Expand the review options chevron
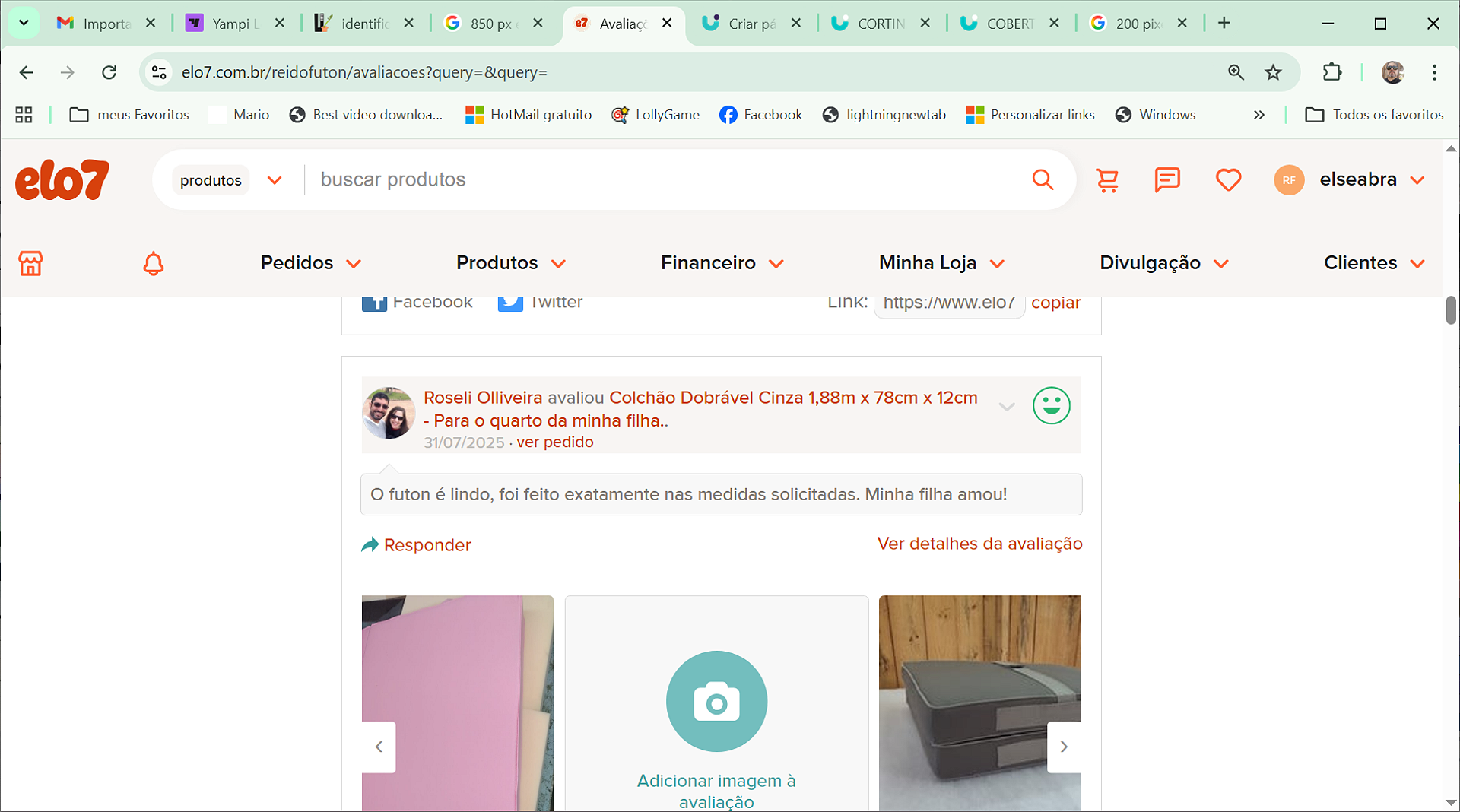This screenshot has width=1460, height=812. (x=1007, y=407)
